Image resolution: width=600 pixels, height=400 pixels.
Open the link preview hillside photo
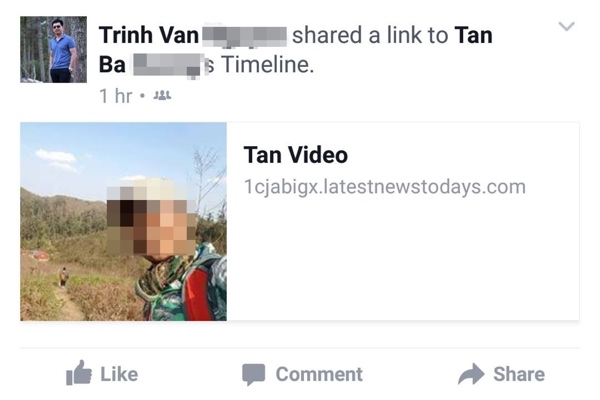(x=124, y=222)
